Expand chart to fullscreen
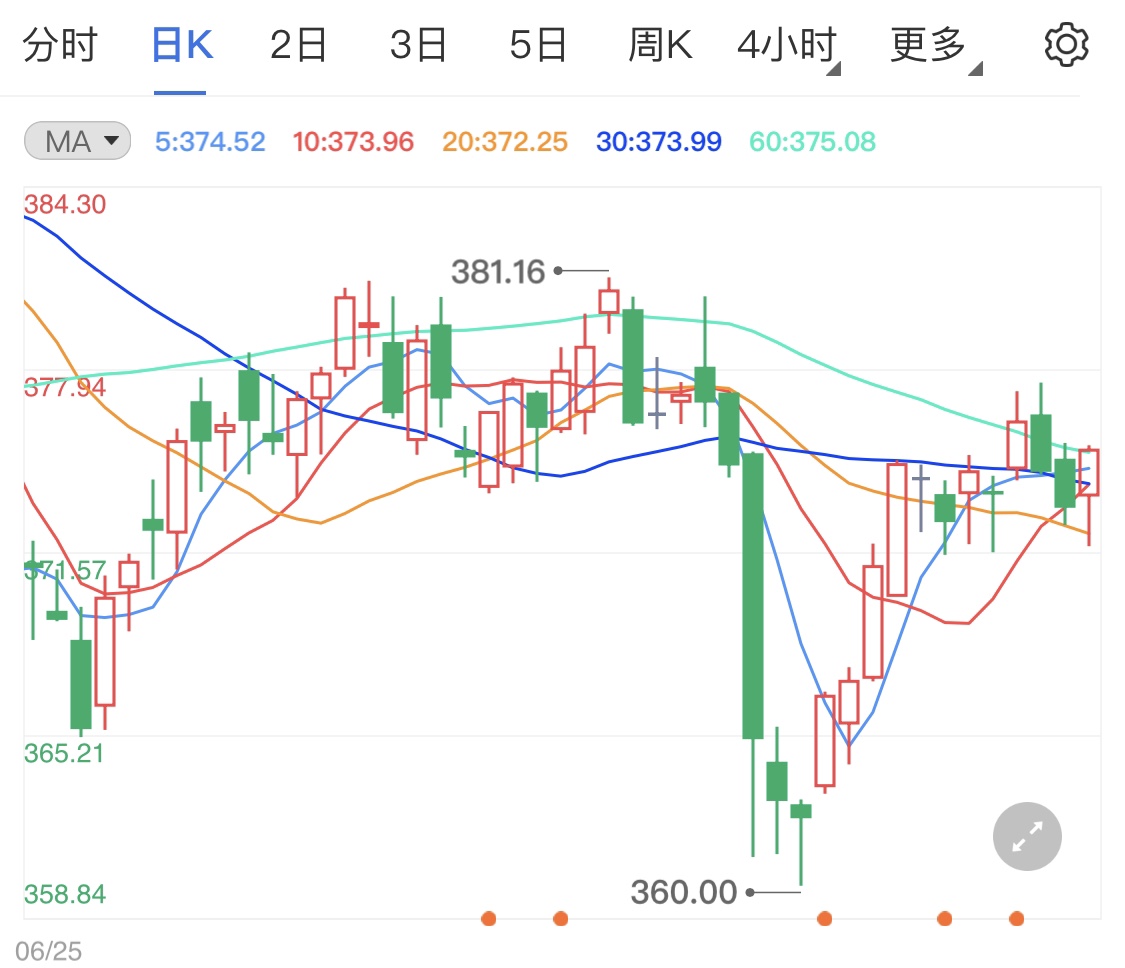This screenshot has height=968, width=1125. (1027, 836)
